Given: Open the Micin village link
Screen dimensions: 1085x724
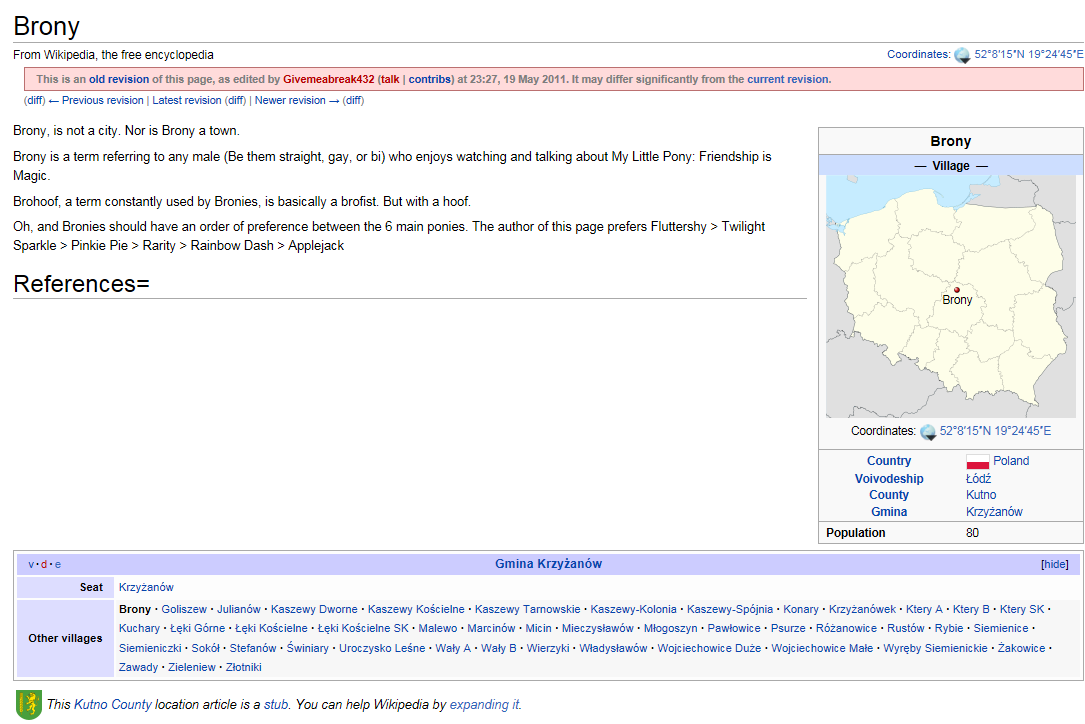Looking at the screenshot, I should click(538, 628).
